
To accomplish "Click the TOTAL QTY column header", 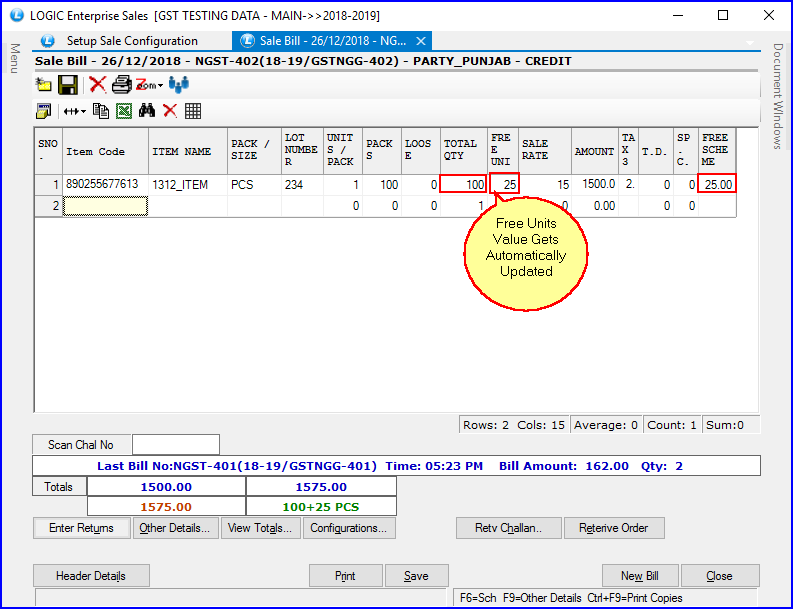I will tap(463, 151).
